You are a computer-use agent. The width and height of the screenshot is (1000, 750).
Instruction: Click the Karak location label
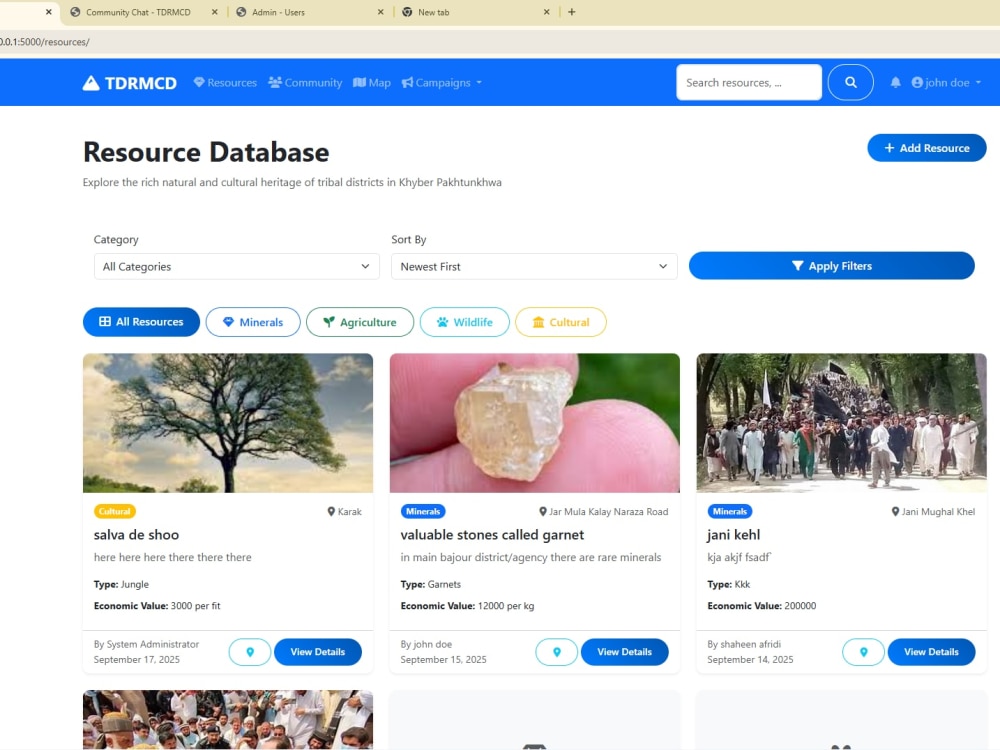click(x=344, y=511)
